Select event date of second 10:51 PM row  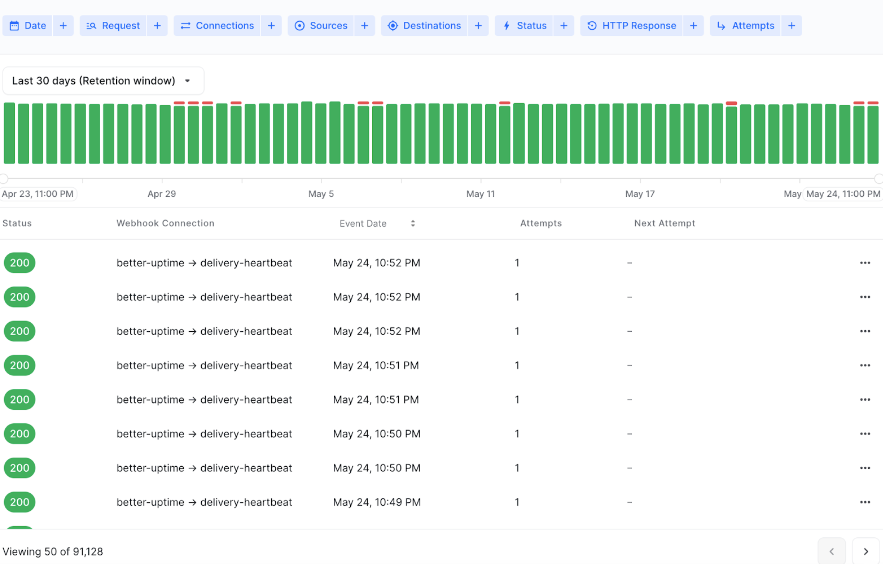click(x=376, y=400)
